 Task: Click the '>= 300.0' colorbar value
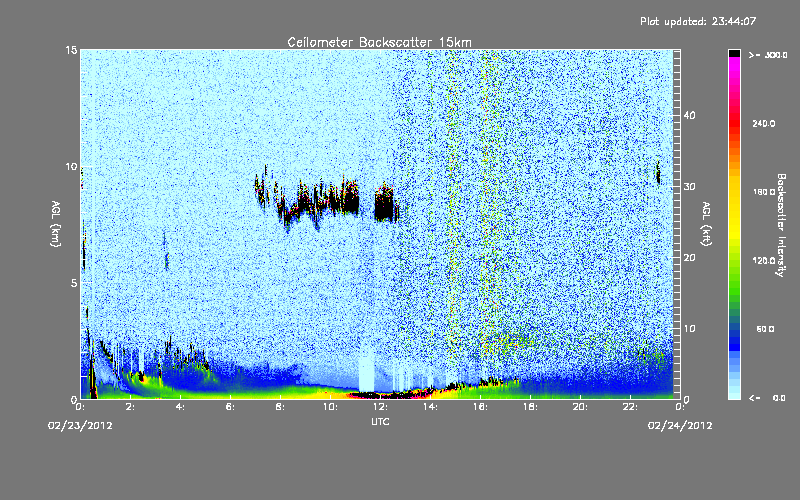coord(768,55)
